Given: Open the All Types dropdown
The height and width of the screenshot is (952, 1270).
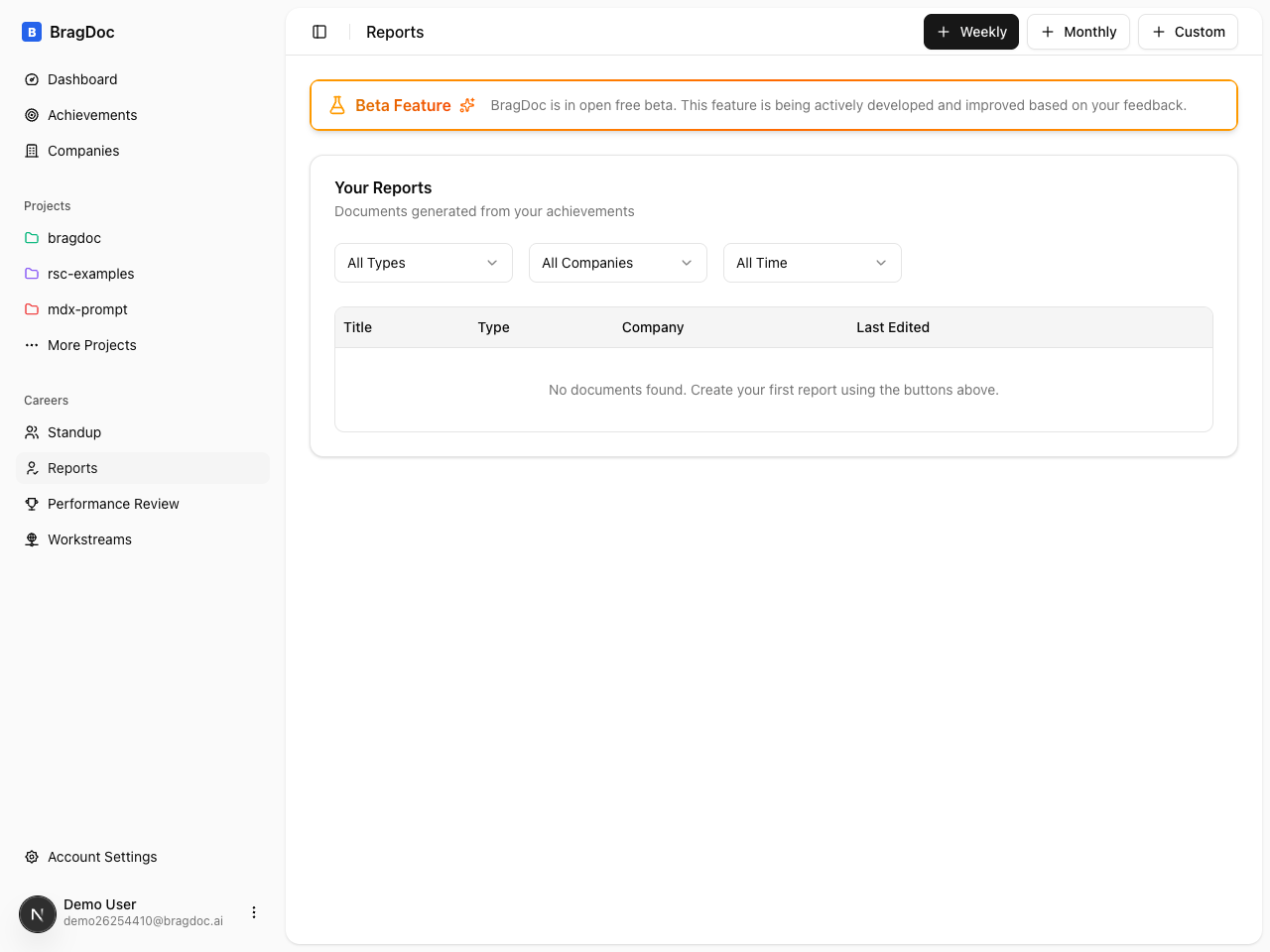Looking at the screenshot, I should 423,263.
